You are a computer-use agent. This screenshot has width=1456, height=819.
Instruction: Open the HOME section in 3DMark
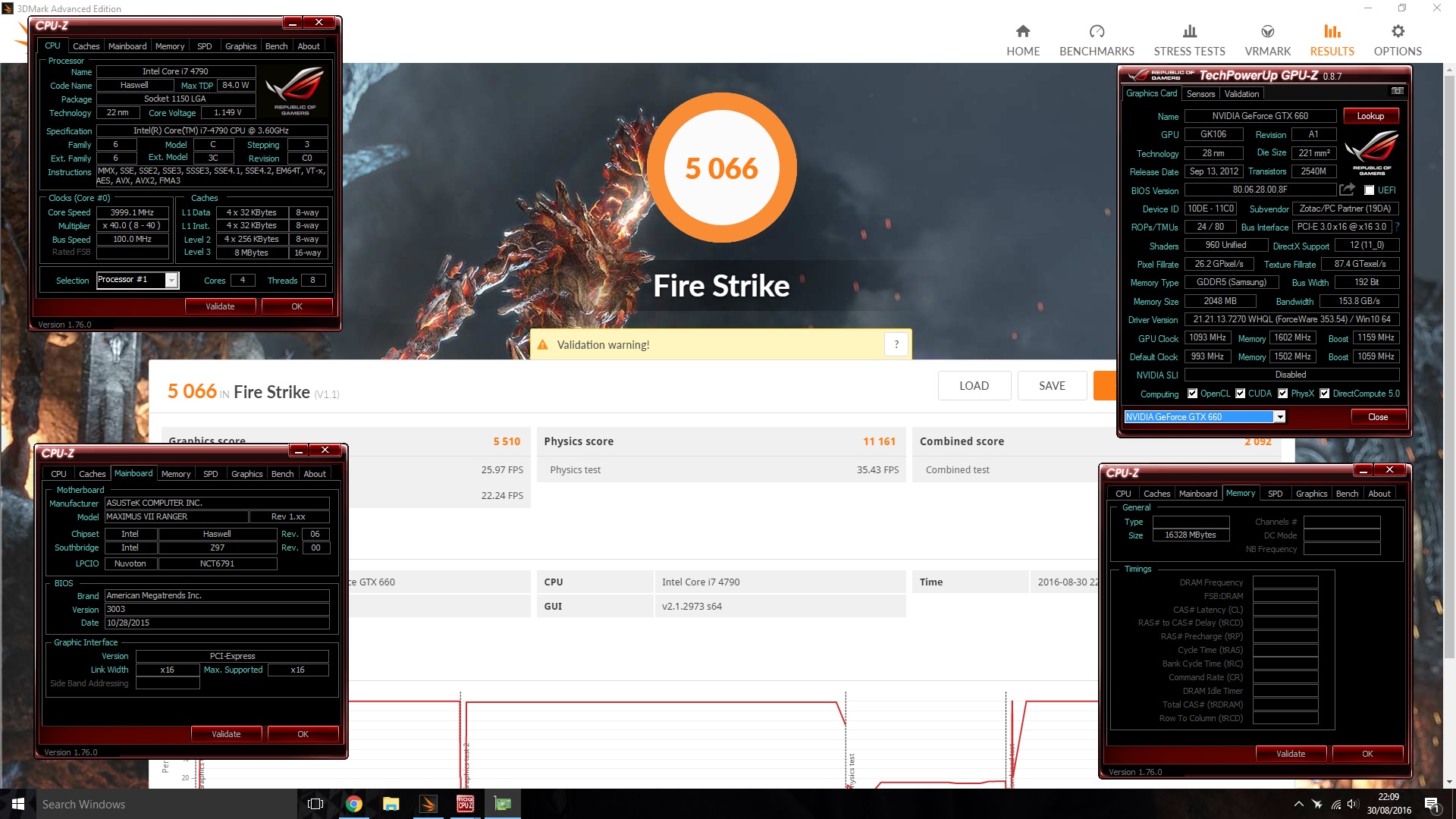[1023, 41]
